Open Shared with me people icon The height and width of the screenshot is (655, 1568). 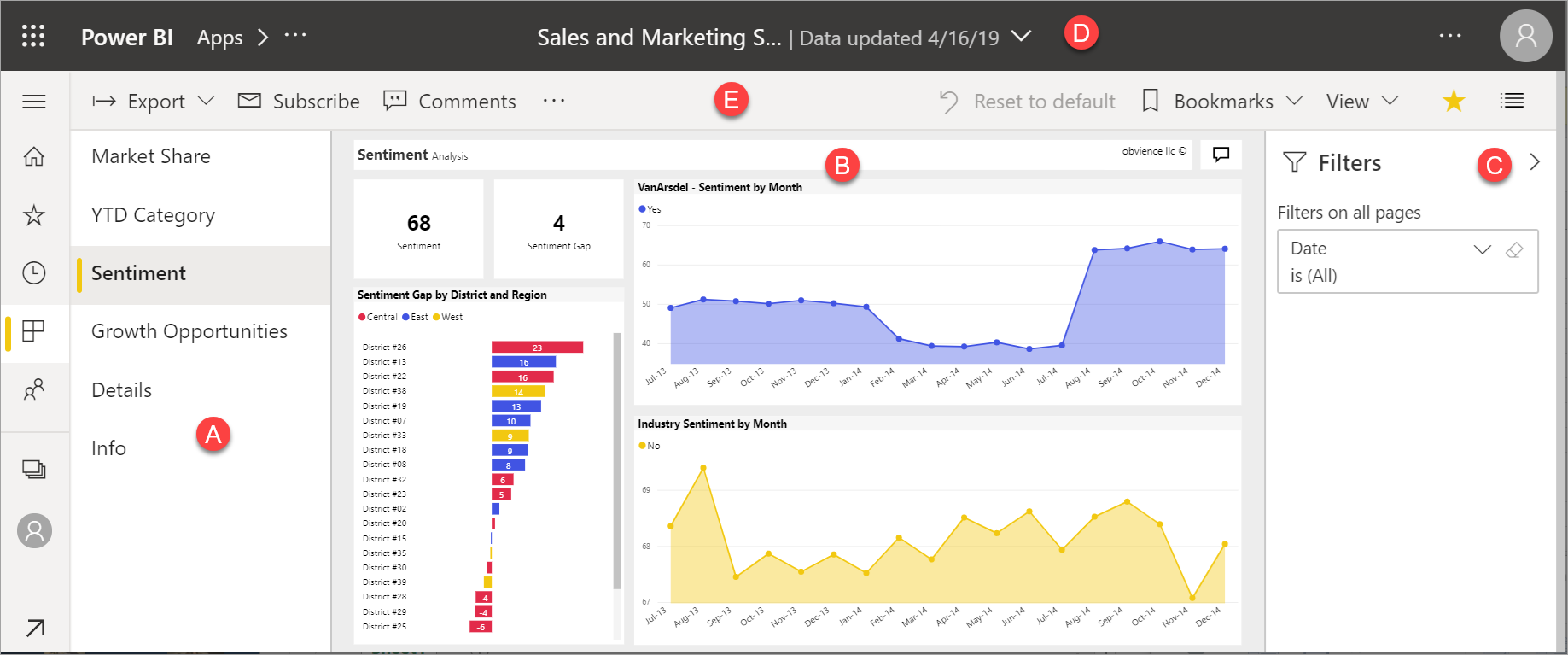(x=34, y=389)
